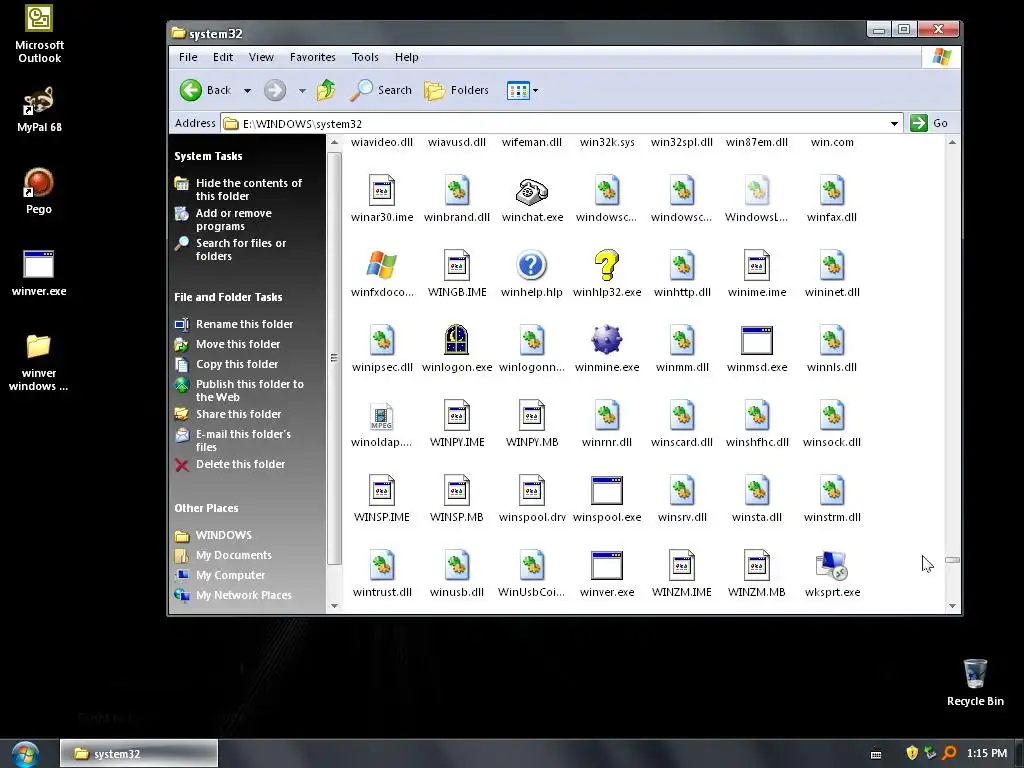
Task: Click the Go button
Action: coord(929,123)
